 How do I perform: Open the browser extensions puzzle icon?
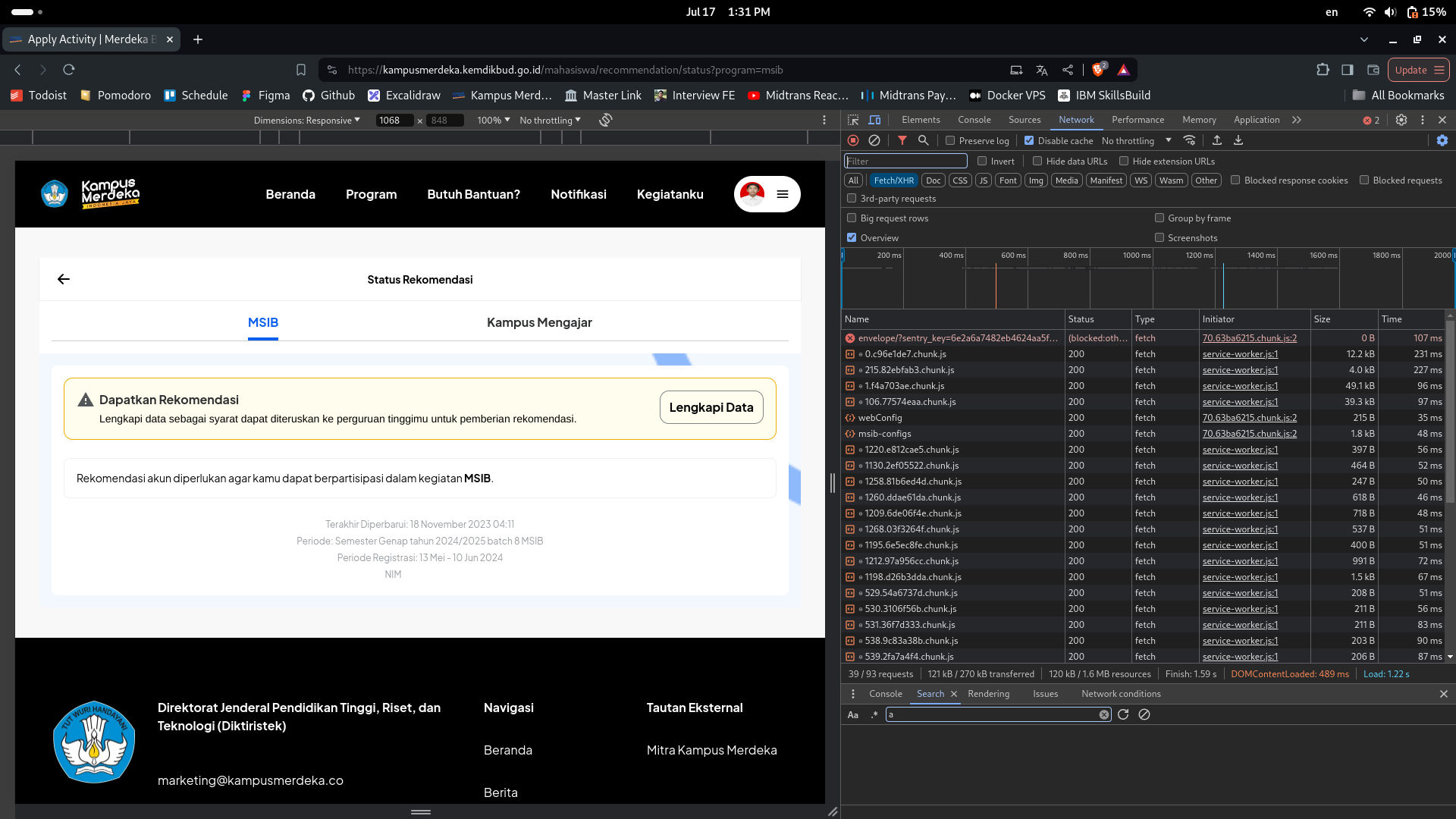(x=1323, y=70)
